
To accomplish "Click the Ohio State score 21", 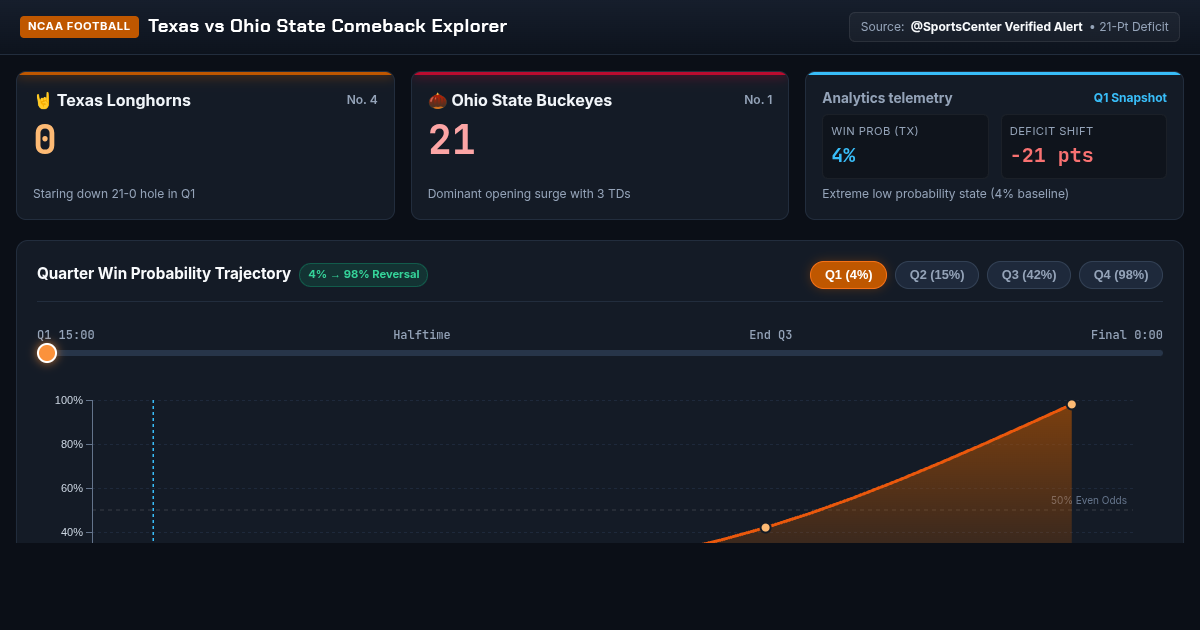I will click(x=452, y=140).
